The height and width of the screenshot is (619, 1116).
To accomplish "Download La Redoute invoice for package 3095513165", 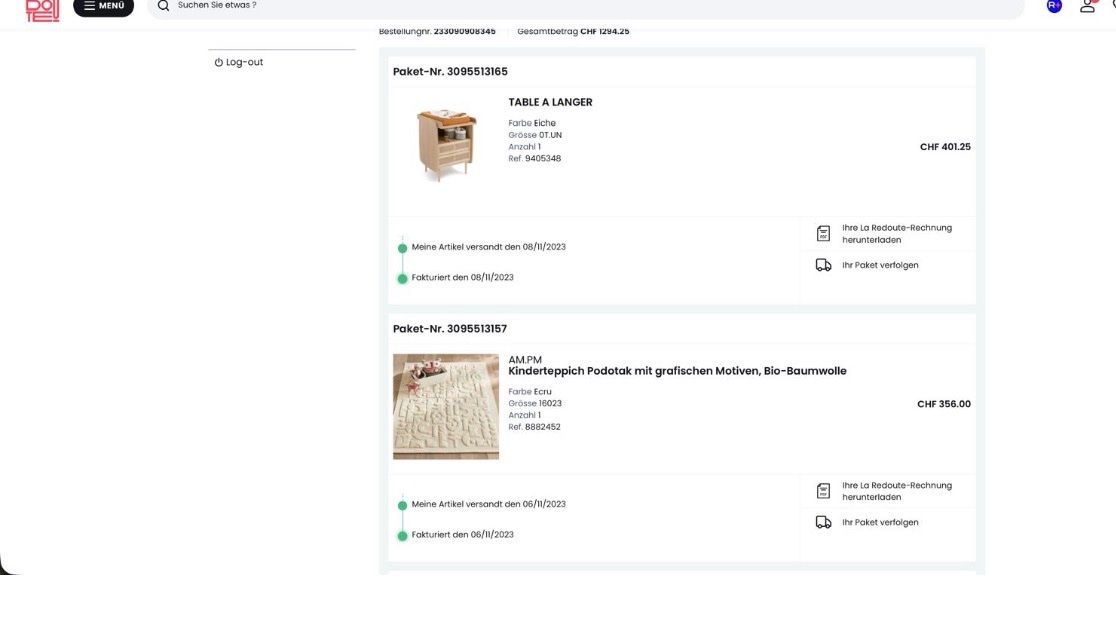I will [897, 234].
